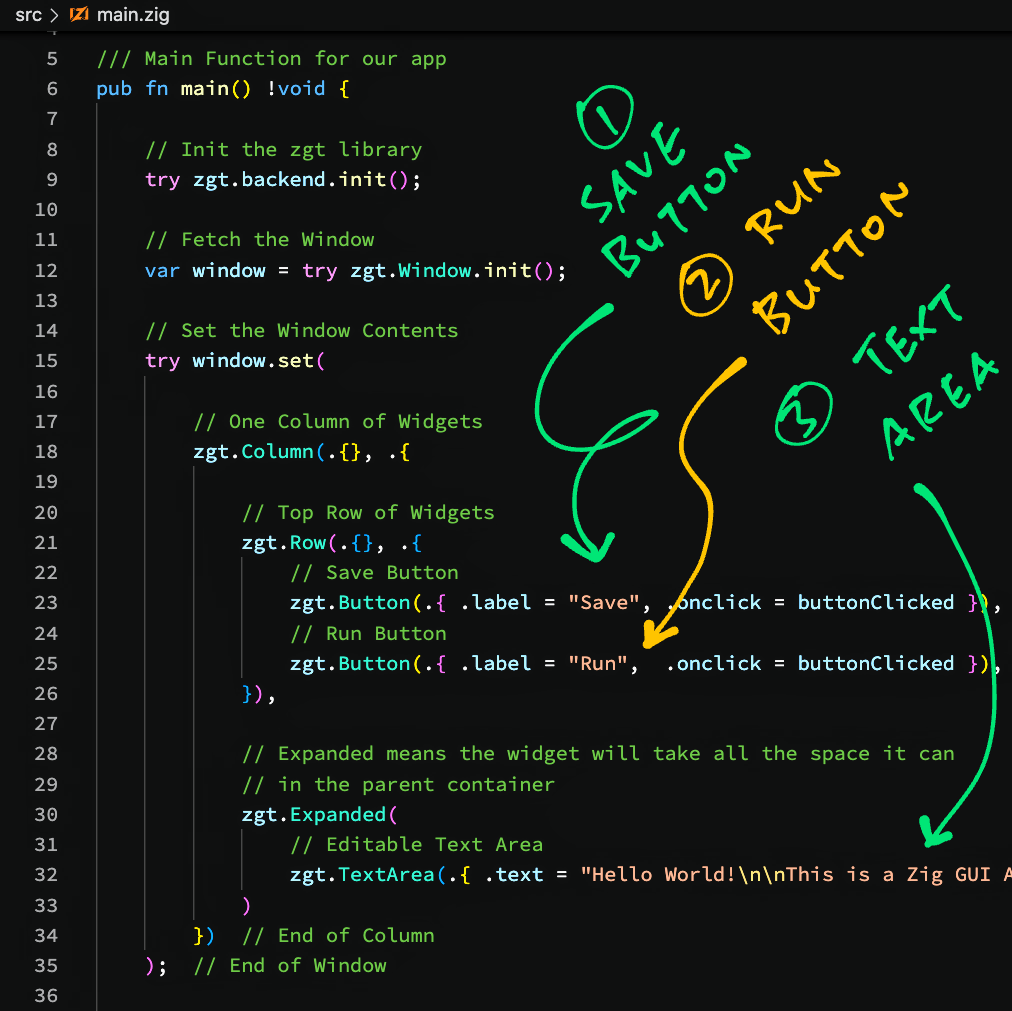This screenshot has height=1011, width=1012.
Task: Place cursor on the TextArea identifier
Action: click(386, 875)
